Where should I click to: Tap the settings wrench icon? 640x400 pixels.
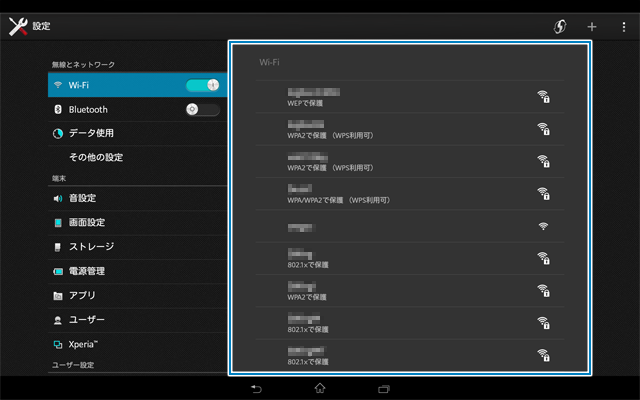click(x=18, y=26)
